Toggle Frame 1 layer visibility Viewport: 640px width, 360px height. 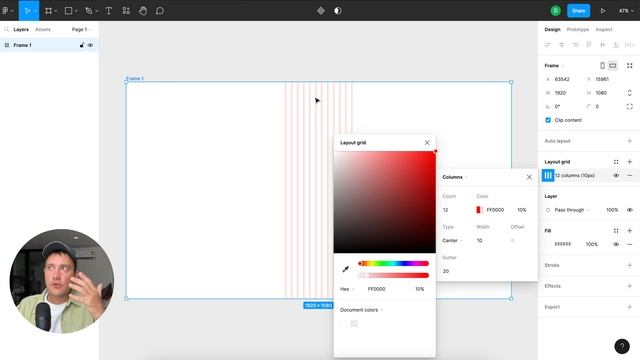90,45
